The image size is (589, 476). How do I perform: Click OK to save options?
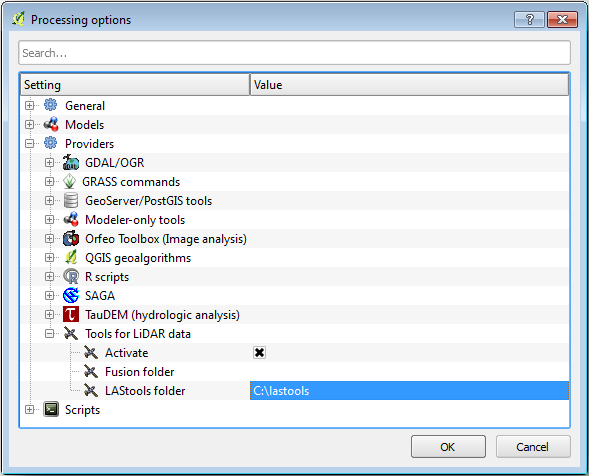[x=448, y=447]
